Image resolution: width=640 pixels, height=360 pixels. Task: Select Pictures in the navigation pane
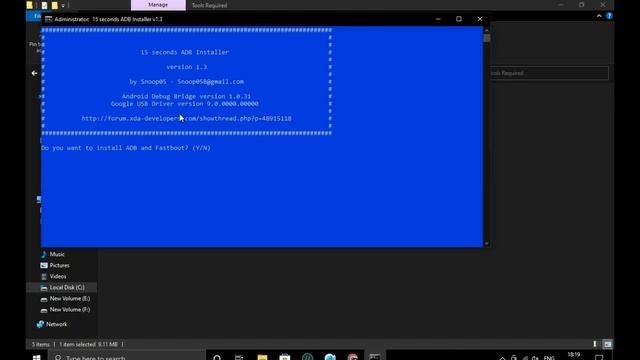tap(59, 265)
